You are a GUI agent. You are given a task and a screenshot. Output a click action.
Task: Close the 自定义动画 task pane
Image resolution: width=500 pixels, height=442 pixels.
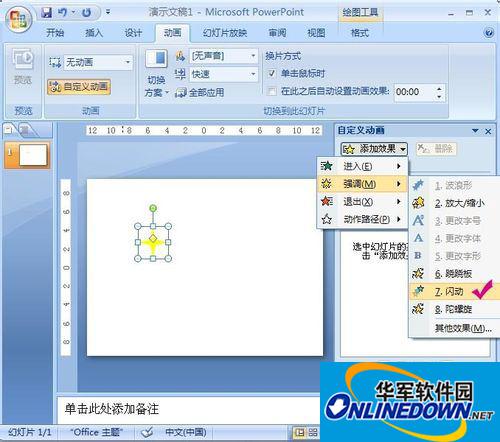pos(488,131)
